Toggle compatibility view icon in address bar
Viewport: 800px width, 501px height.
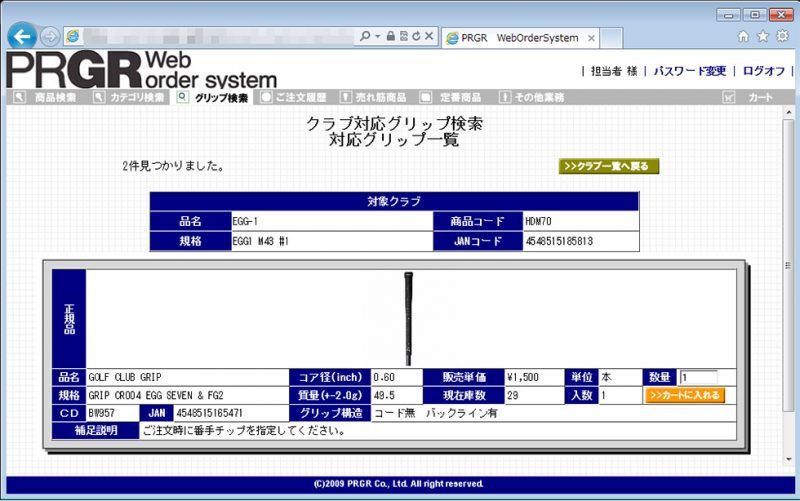pos(404,36)
